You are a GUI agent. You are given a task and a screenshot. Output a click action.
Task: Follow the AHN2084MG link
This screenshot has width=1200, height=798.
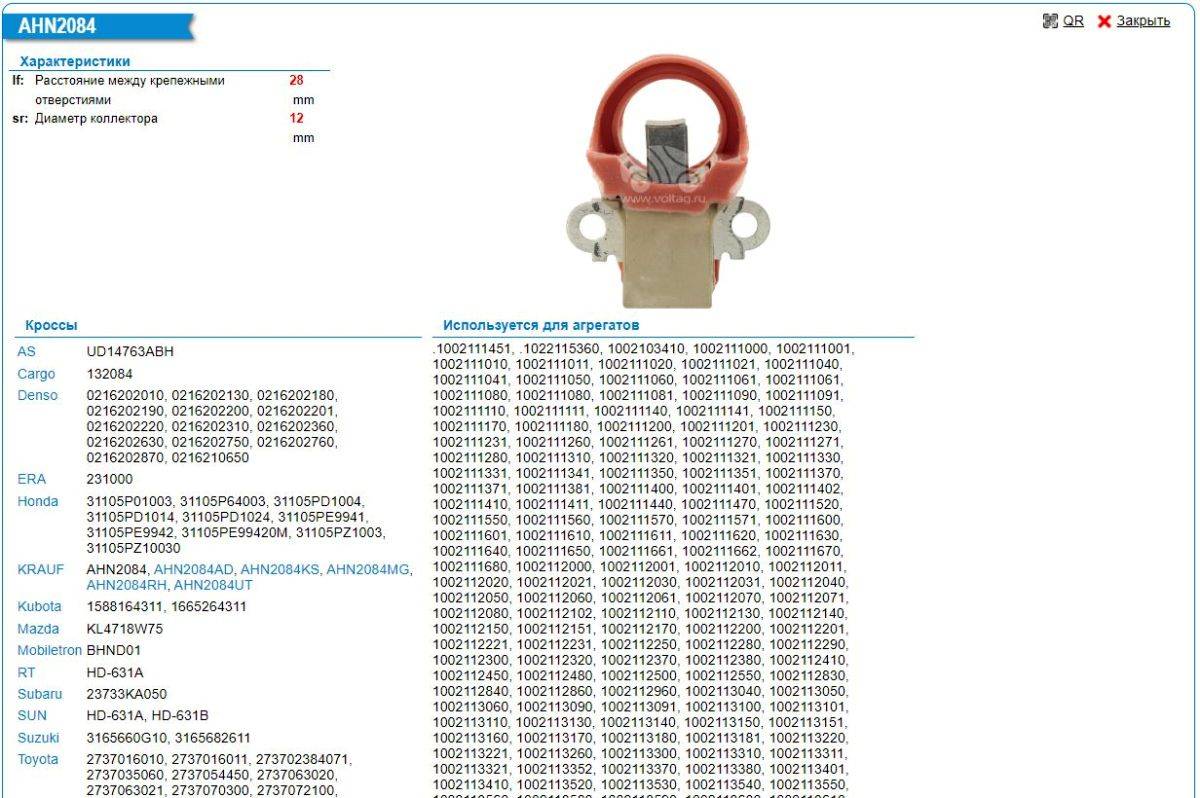click(x=368, y=569)
